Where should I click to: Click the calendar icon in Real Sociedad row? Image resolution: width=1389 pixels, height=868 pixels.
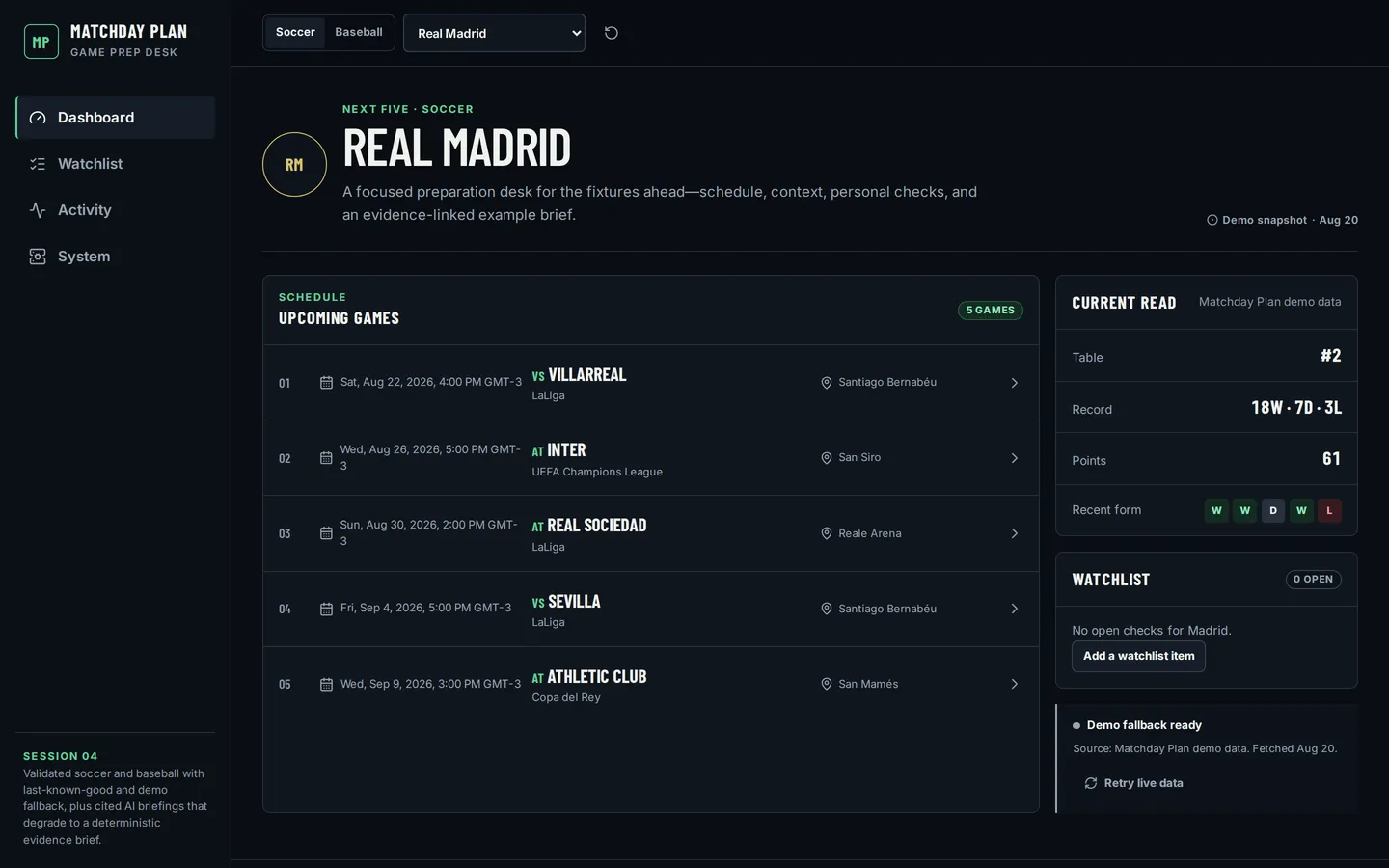(326, 533)
